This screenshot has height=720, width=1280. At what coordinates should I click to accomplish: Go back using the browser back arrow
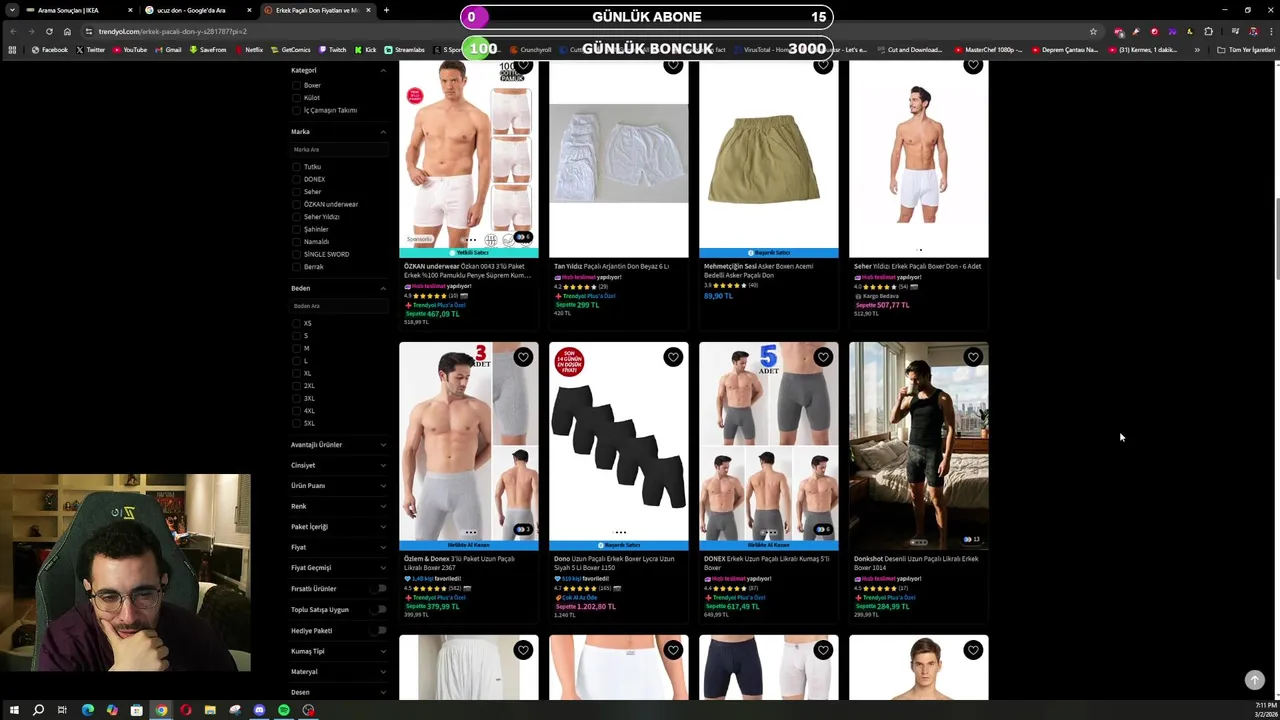point(13,31)
